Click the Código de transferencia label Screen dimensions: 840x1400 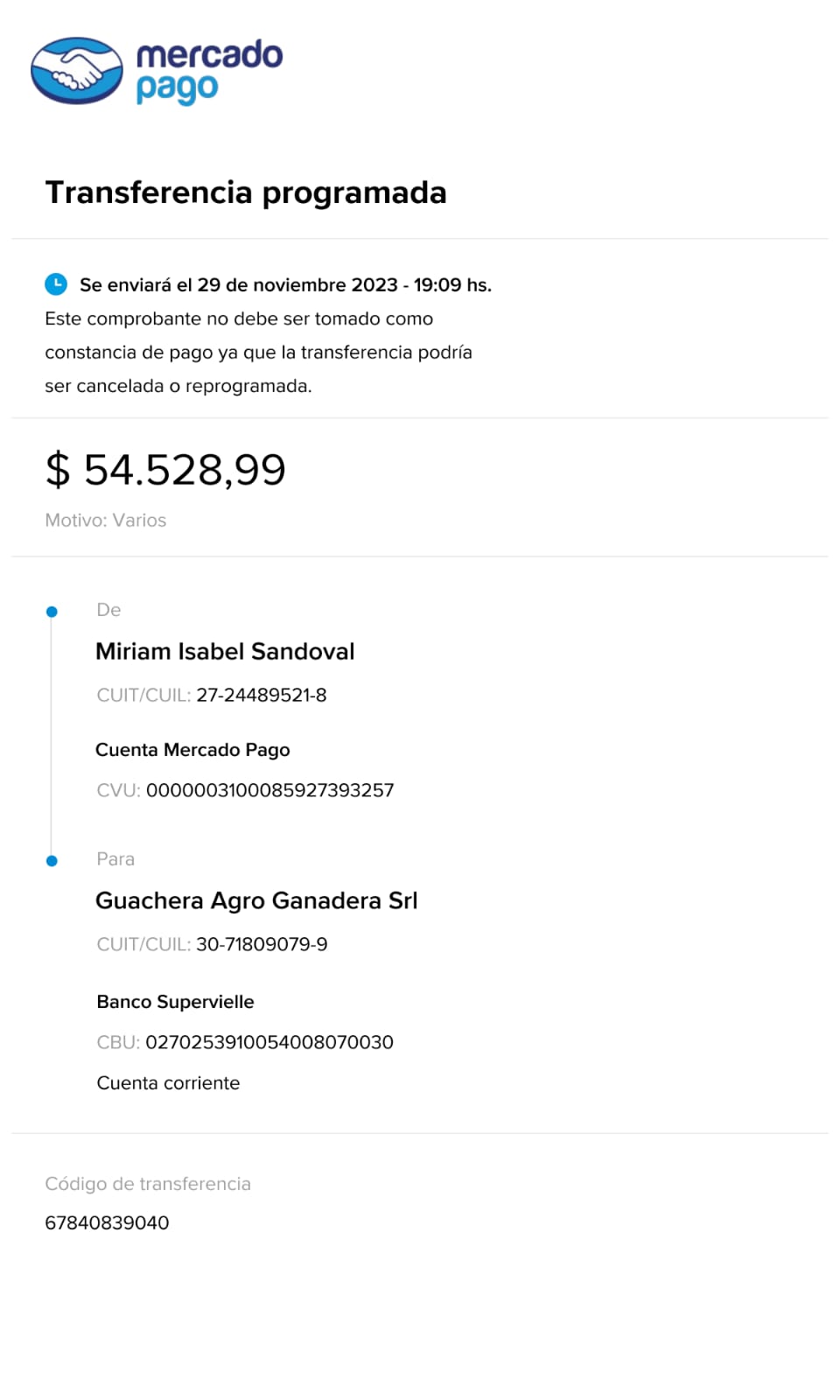click(x=148, y=1184)
